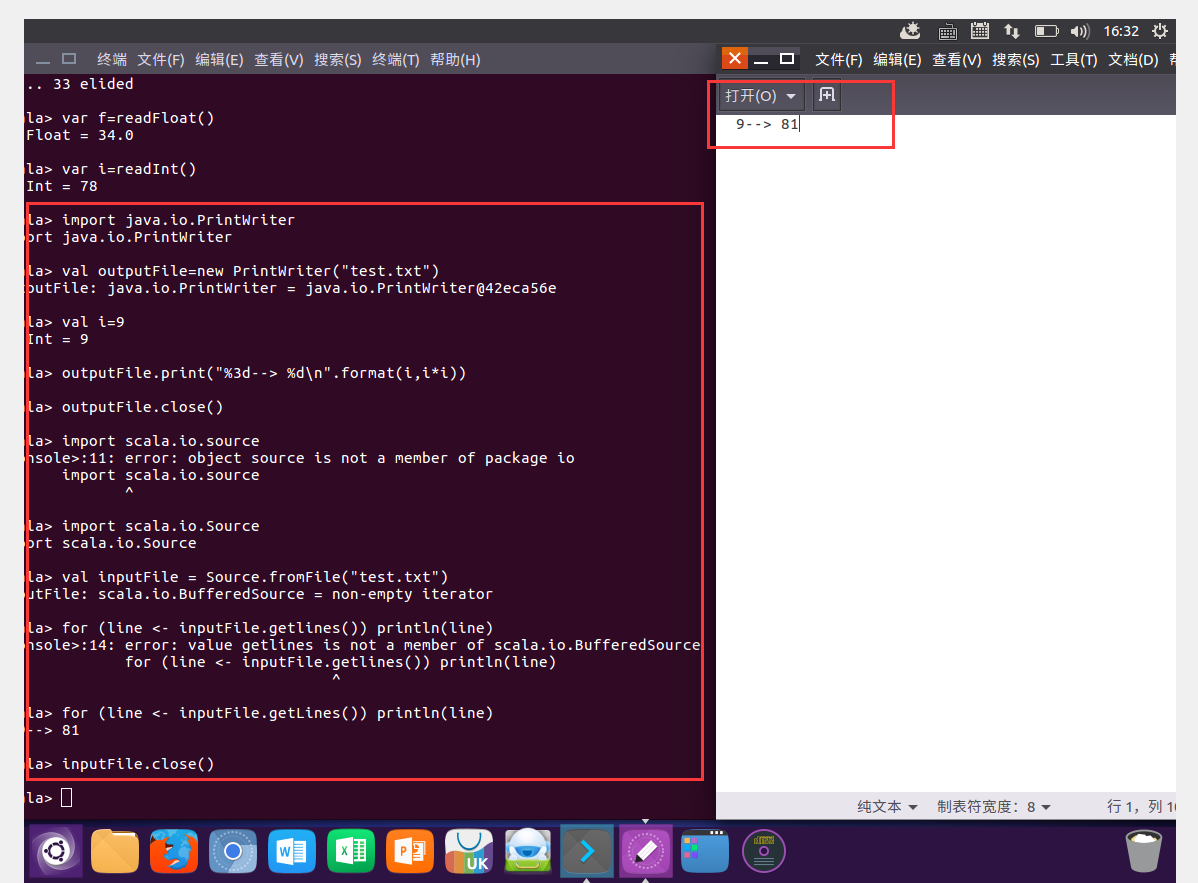Click the terminal text '.. 33 elided'
This screenshot has width=1198, height=883.
click(x=79, y=84)
